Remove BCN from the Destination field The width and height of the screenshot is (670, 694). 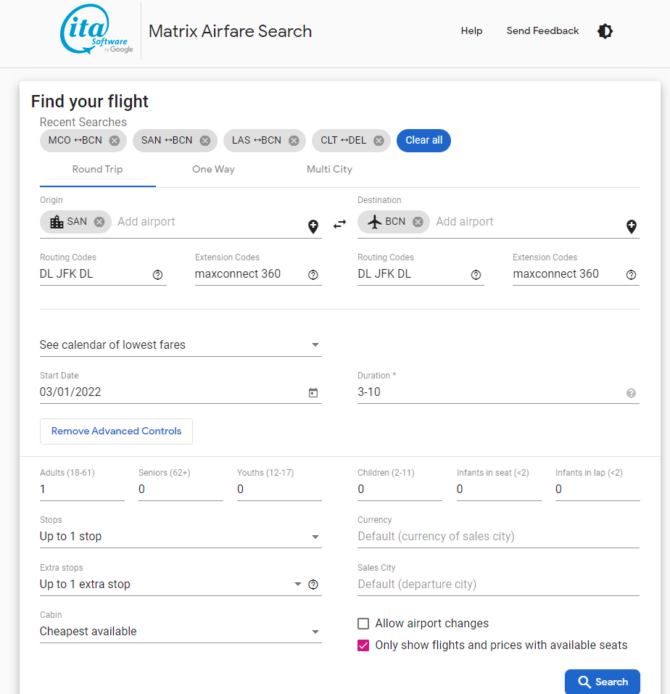coord(418,221)
